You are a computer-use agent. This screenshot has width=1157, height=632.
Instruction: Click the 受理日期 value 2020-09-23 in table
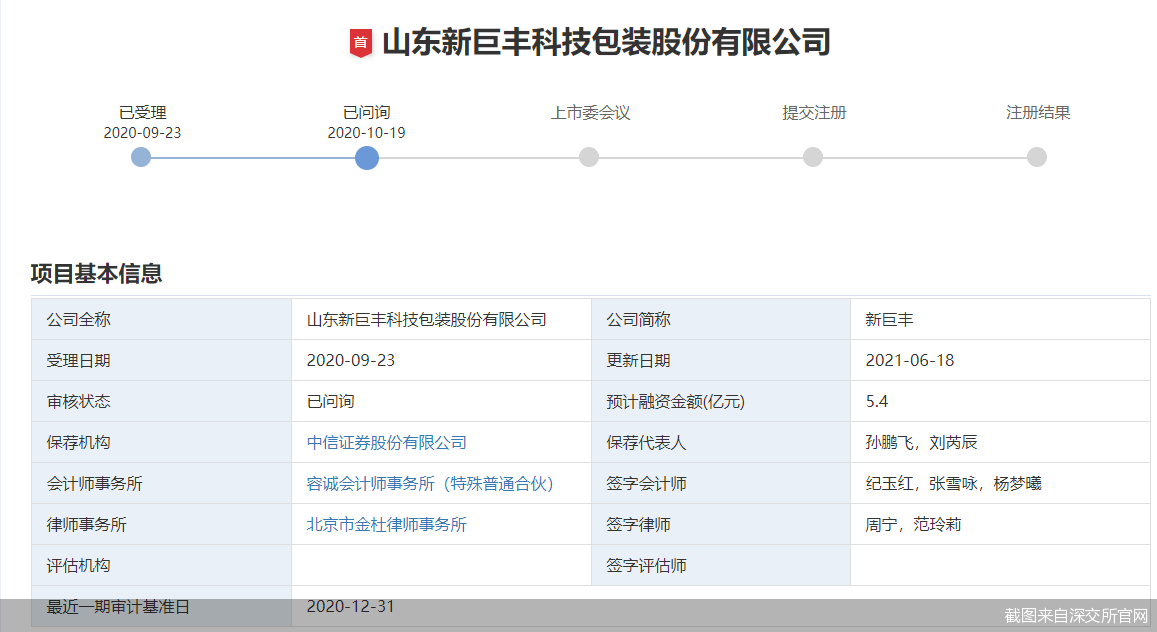[x=350, y=361]
